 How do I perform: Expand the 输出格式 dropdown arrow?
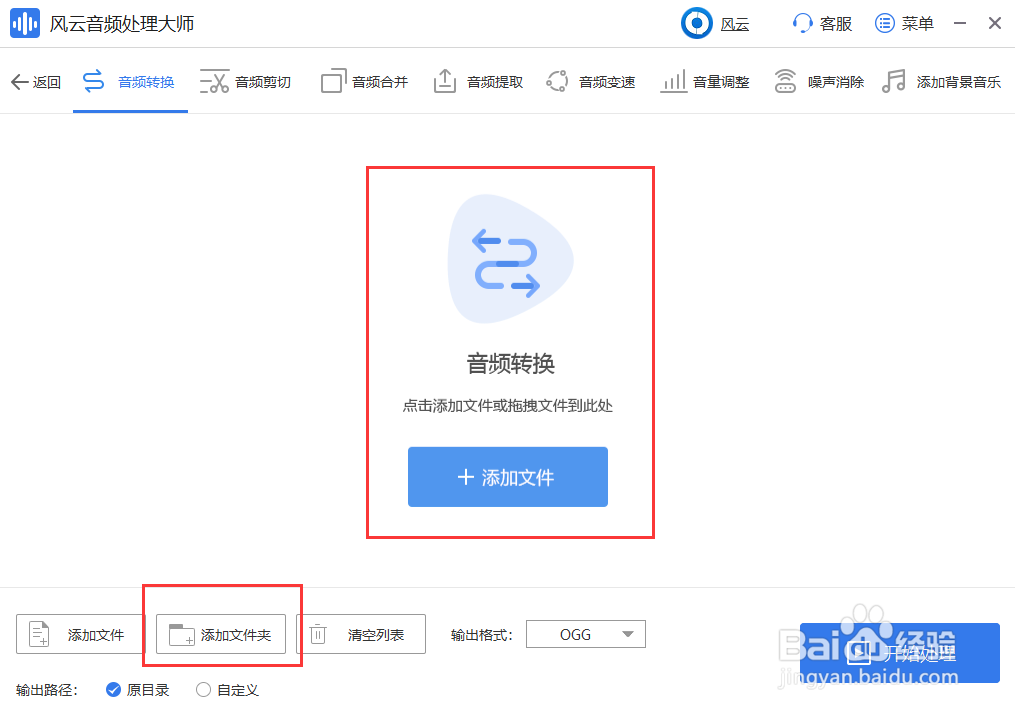(627, 634)
